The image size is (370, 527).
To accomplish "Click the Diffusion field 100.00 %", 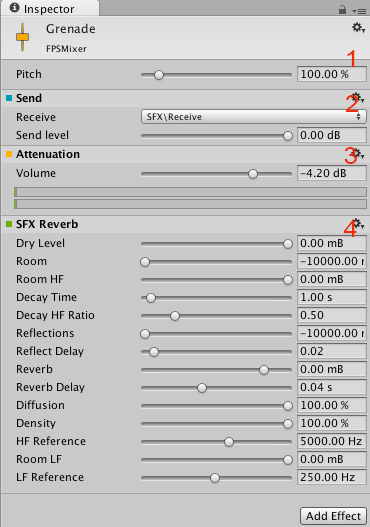I will tap(332, 405).
